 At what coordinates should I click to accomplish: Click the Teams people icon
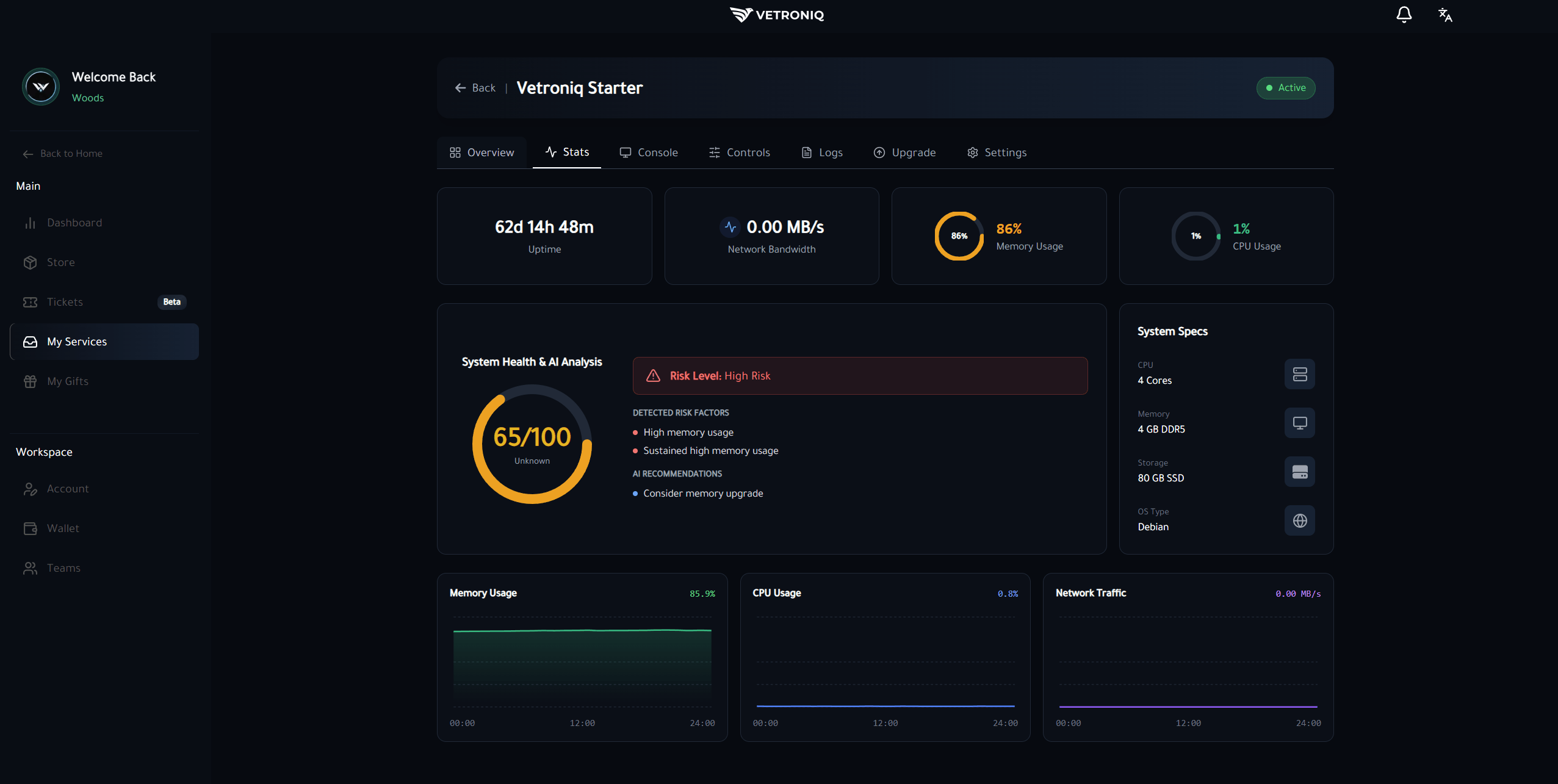point(30,568)
